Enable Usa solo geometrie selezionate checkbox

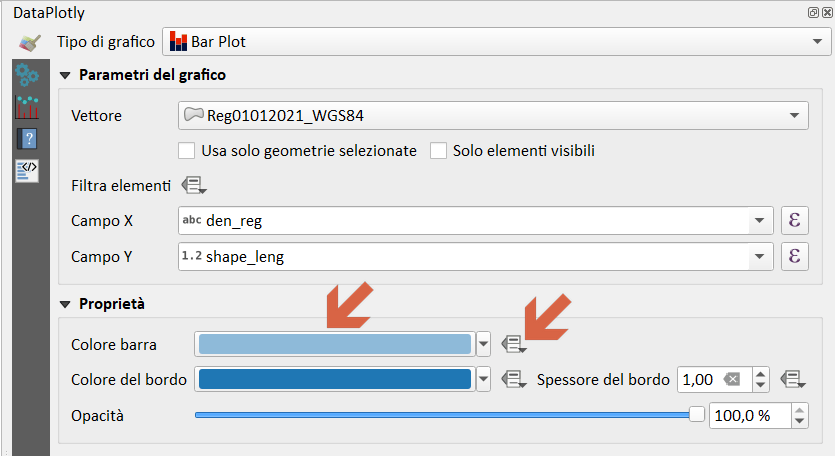tap(186, 151)
